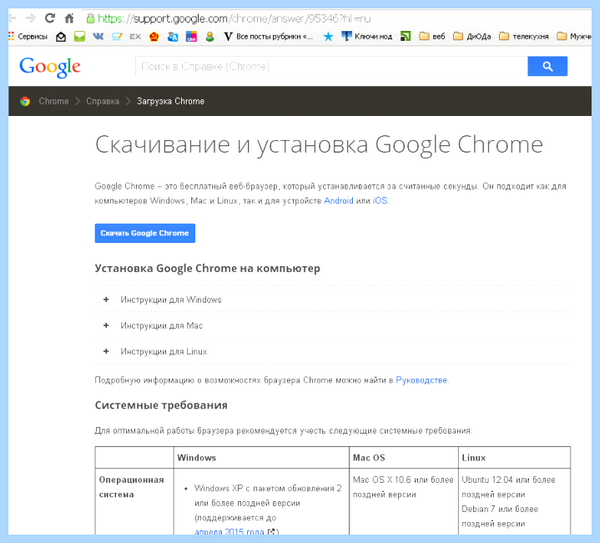Open the green person figure bookmark
This screenshot has height=543, width=600.
210,37
